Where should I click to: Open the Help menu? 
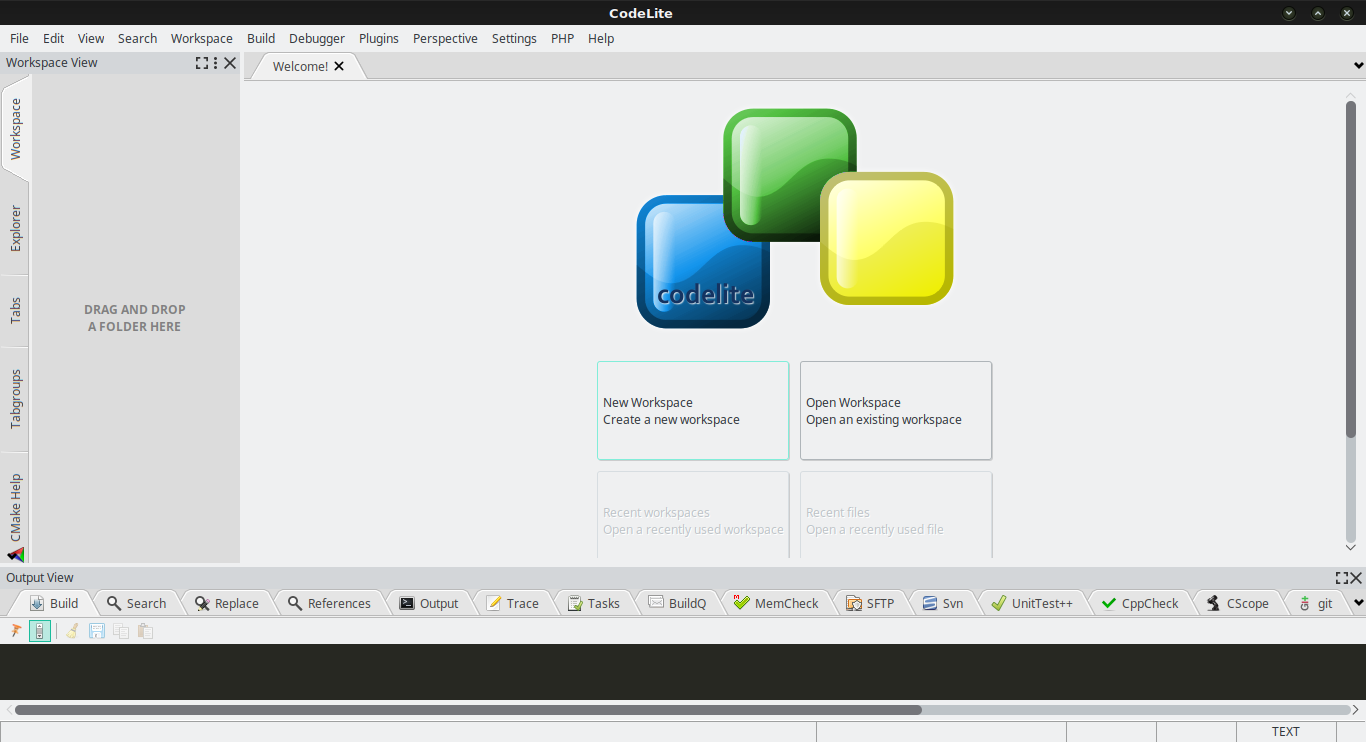(601, 38)
